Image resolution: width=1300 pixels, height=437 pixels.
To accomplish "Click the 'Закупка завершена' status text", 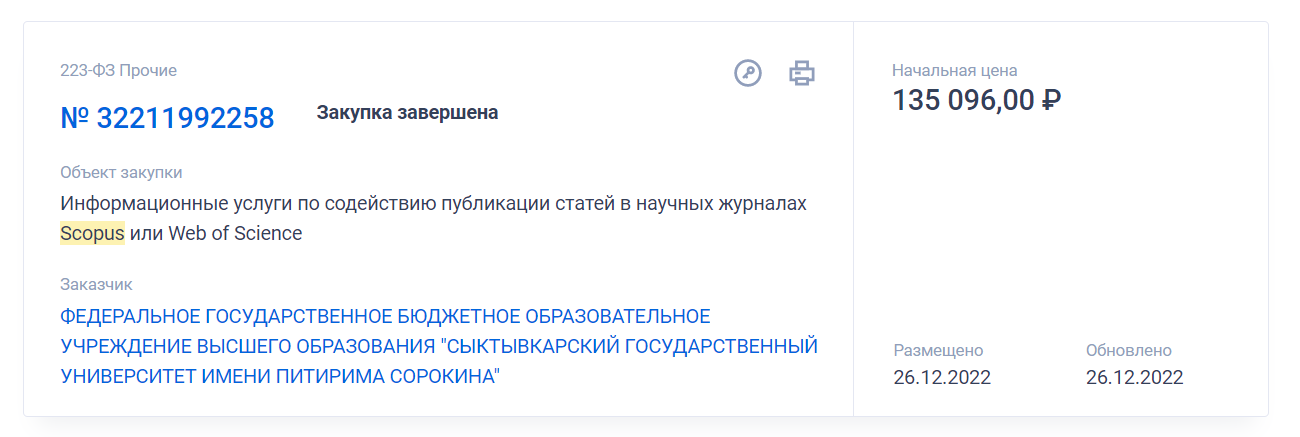I will click(x=407, y=113).
